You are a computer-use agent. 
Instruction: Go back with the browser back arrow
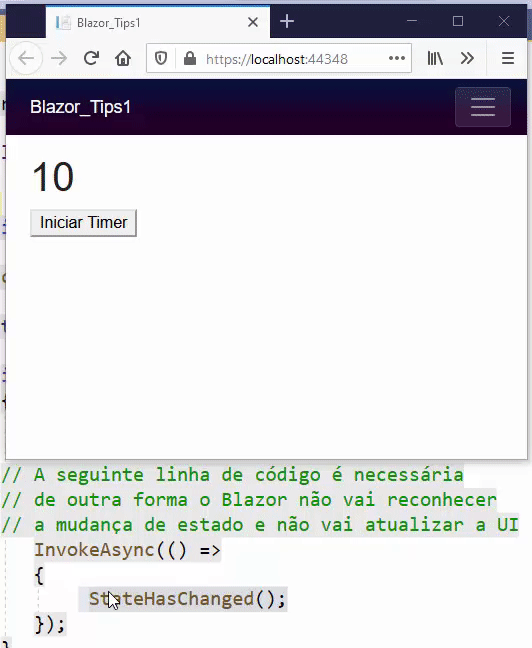[26, 58]
